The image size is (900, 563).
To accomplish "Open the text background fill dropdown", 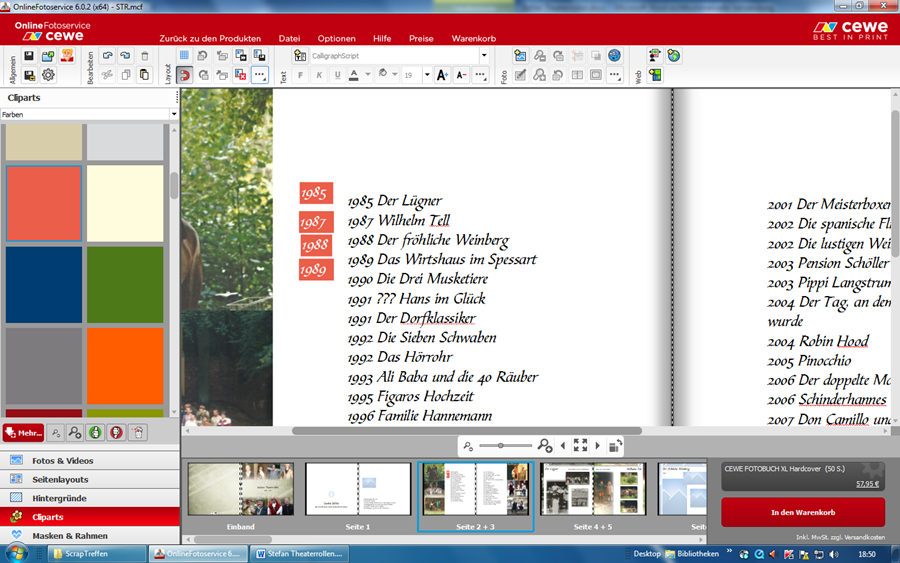I will tap(395, 75).
